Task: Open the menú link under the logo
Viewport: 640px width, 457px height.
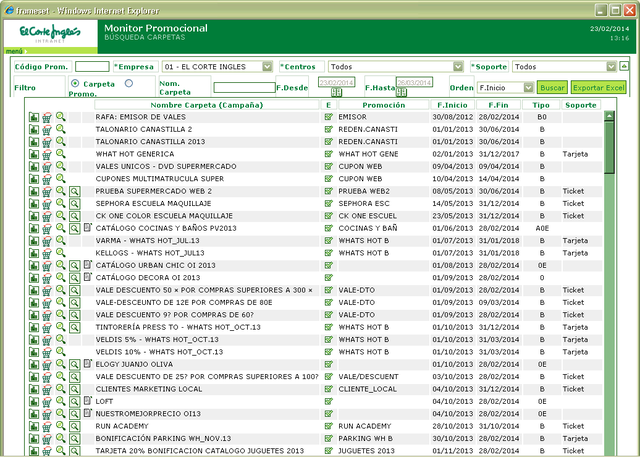Action: pos(14,51)
